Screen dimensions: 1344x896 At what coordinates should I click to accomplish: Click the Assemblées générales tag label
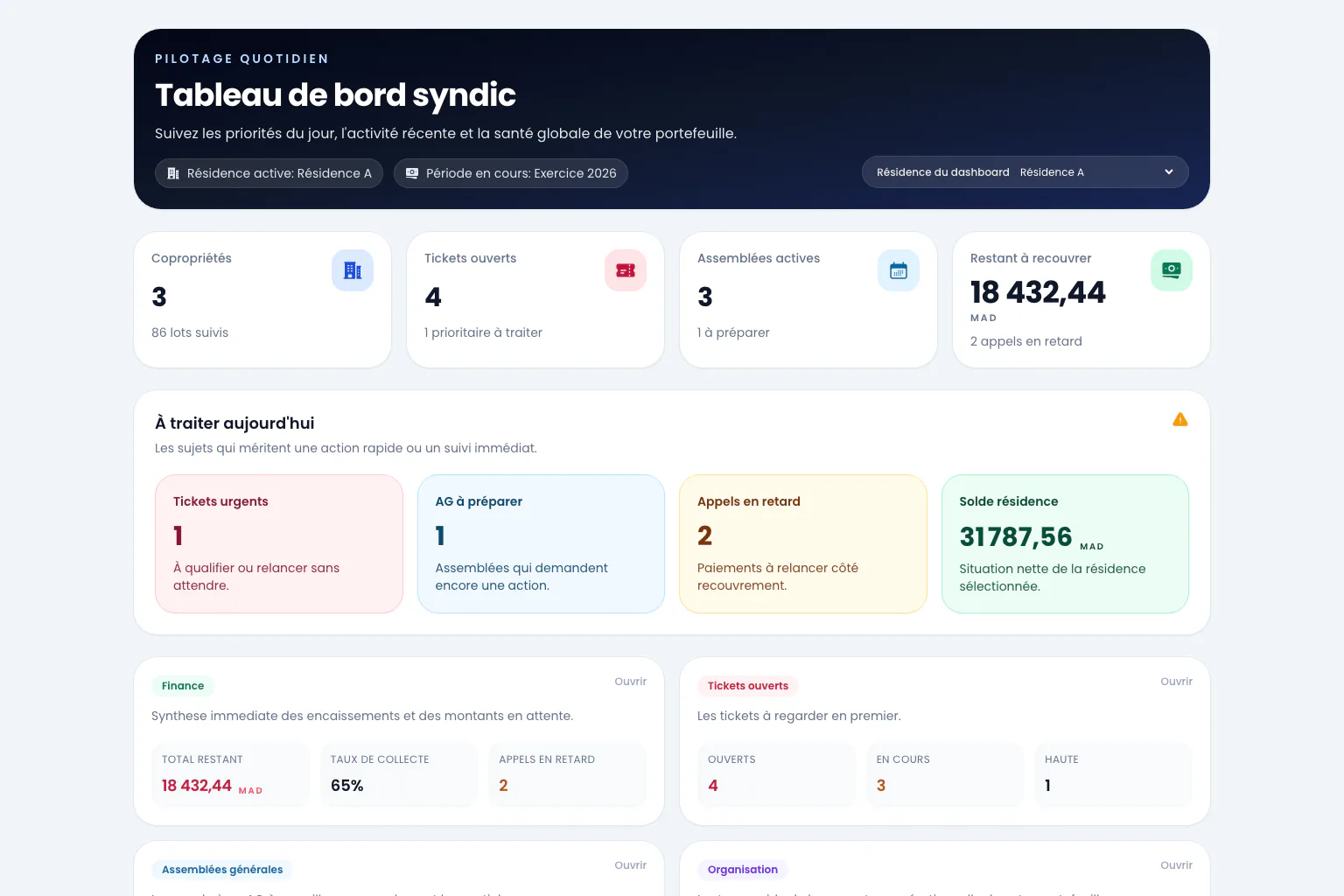point(222,870)
